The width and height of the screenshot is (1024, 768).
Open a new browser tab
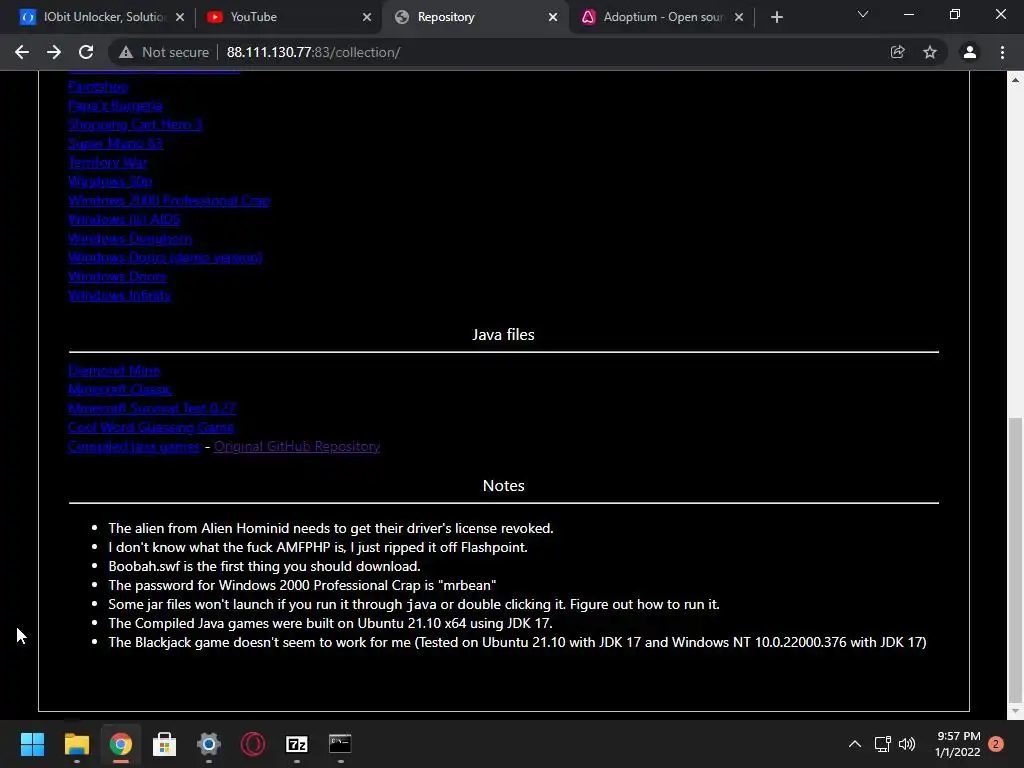pyautogui.click(x=776, y=17)
